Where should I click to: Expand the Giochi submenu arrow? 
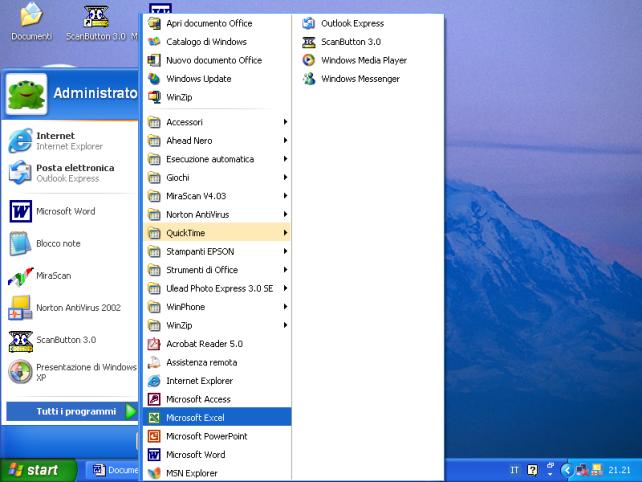tap(285, 177)
